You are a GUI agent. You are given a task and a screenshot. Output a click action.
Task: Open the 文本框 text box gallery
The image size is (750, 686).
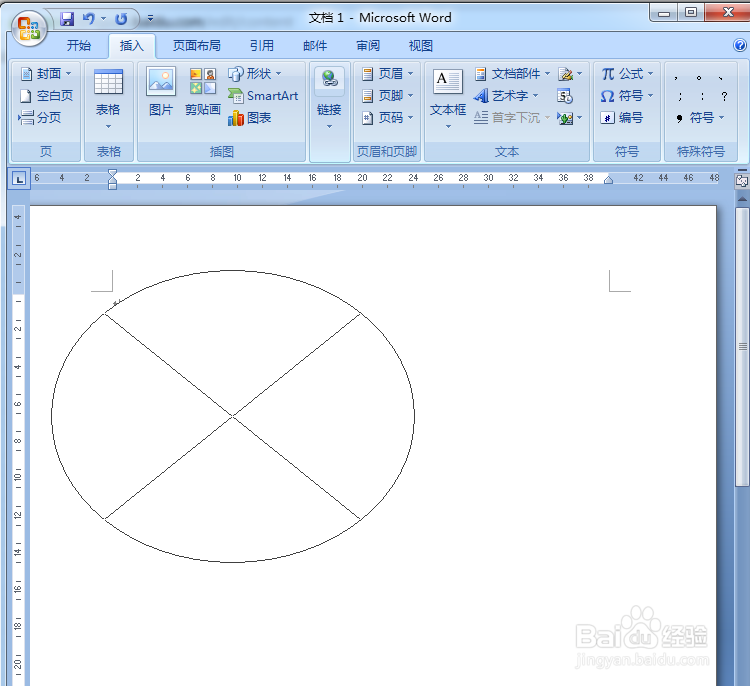coord(448,99)
